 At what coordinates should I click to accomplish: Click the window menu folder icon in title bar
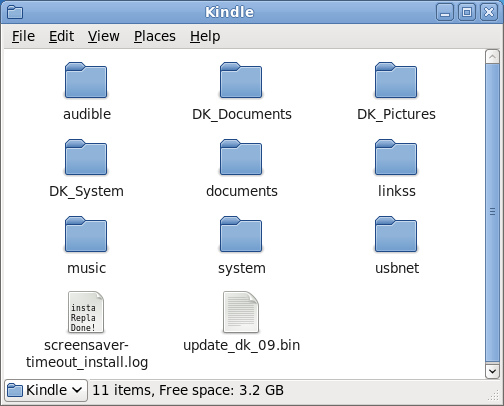click(x=15, y=12)
